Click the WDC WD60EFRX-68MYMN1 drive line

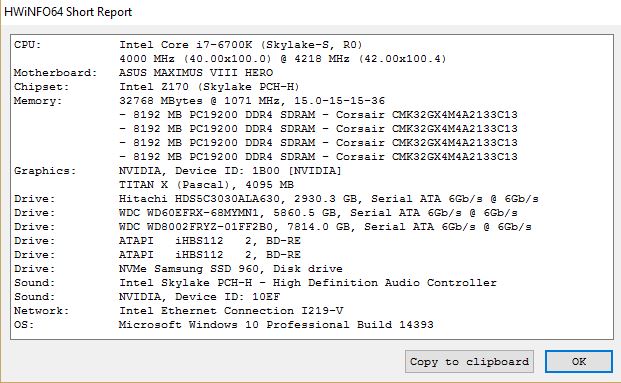318,213
